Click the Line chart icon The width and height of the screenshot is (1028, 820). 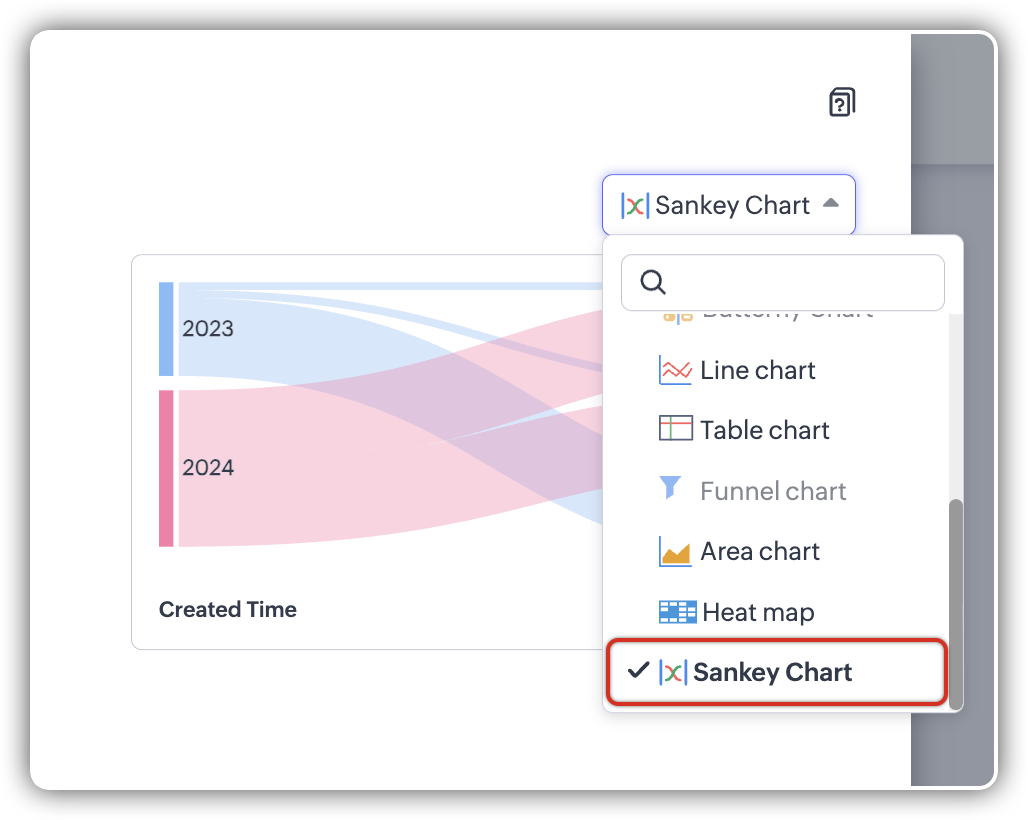coord(675,370)
